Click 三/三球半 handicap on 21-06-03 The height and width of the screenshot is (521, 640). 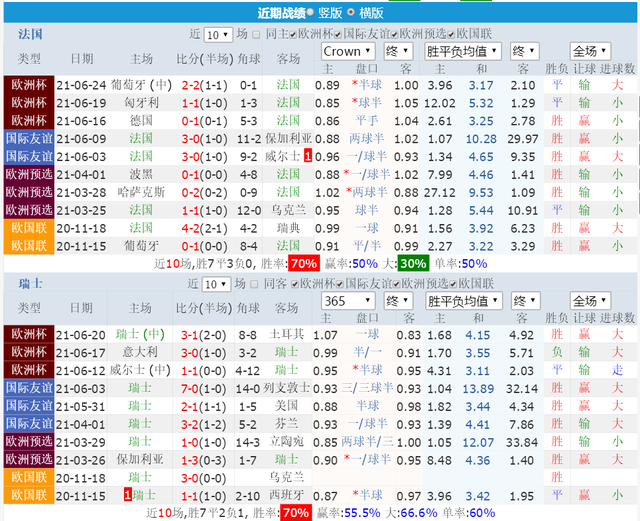pyautogui.click(x=367, y=388)
